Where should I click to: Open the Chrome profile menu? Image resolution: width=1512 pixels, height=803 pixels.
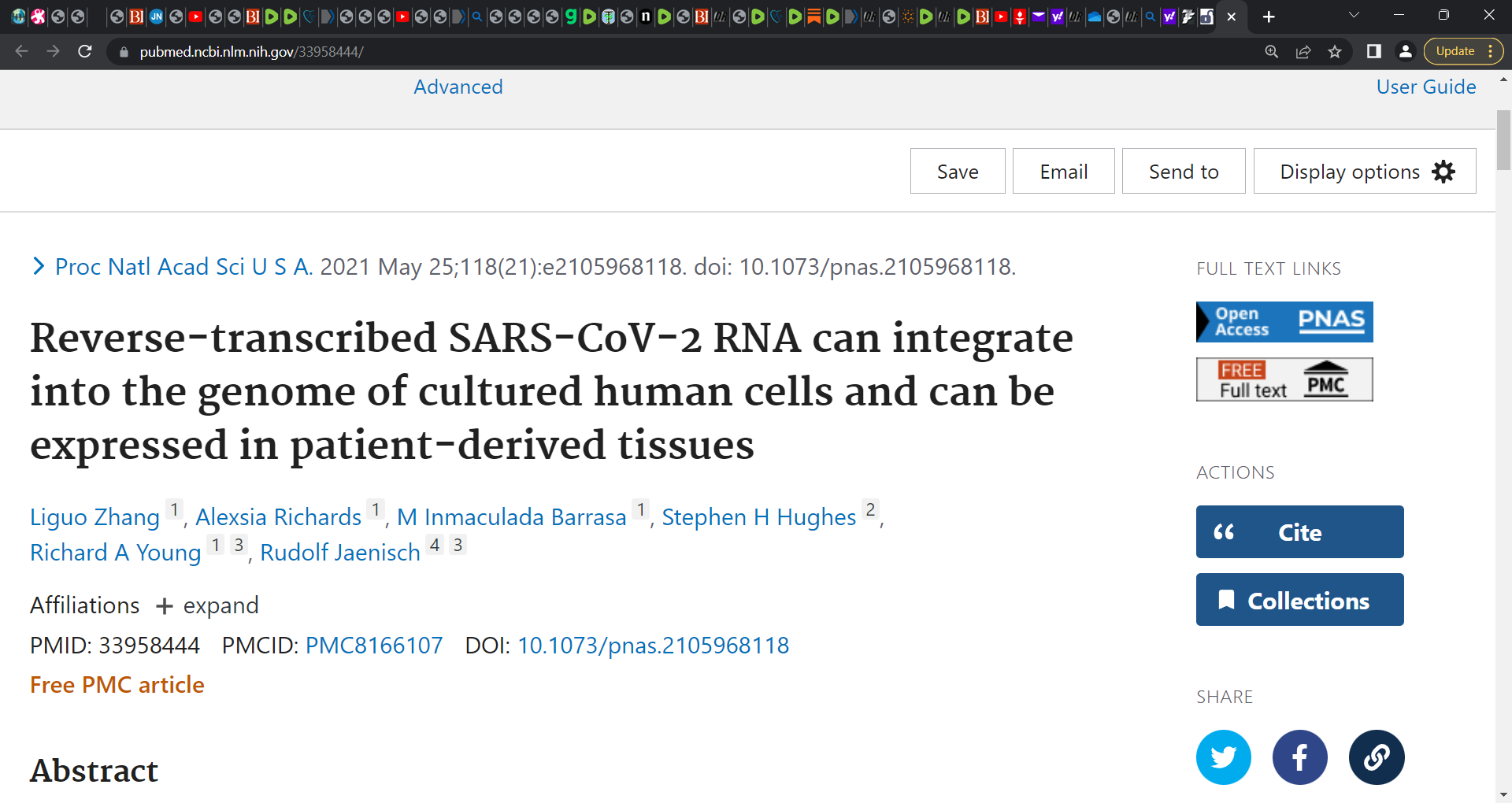tap(1405, 51)
